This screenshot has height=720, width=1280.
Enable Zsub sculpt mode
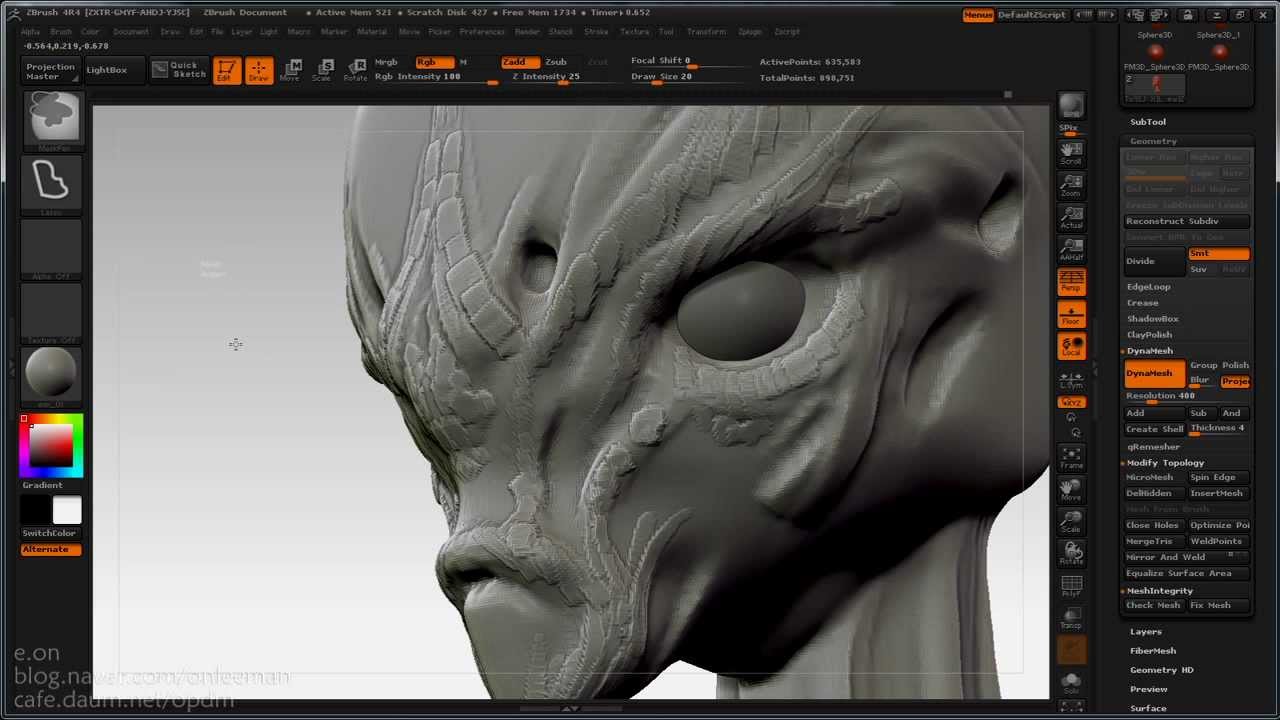(x=557, y=62)
